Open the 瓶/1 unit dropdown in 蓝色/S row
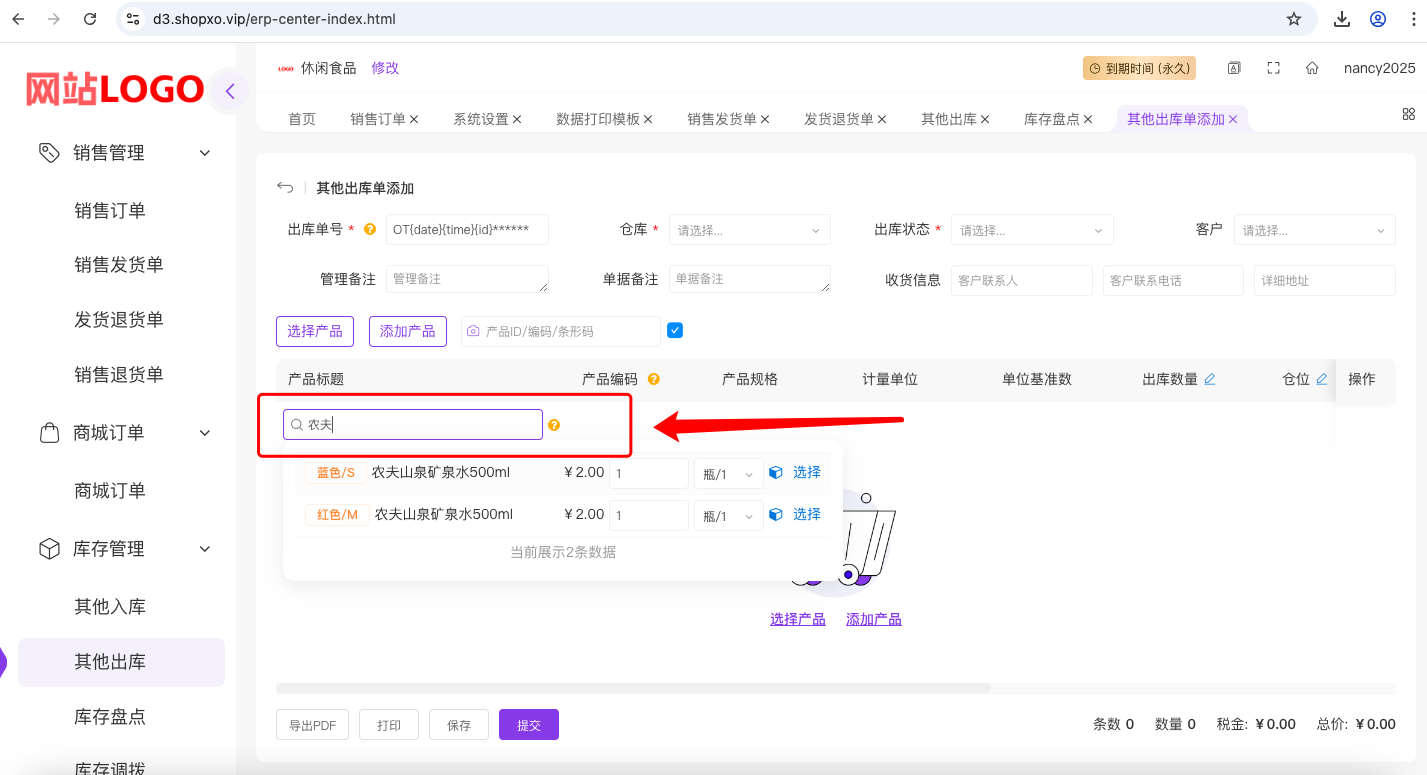The height and width of the screenshot is (775, 1427). click(729, 474)
